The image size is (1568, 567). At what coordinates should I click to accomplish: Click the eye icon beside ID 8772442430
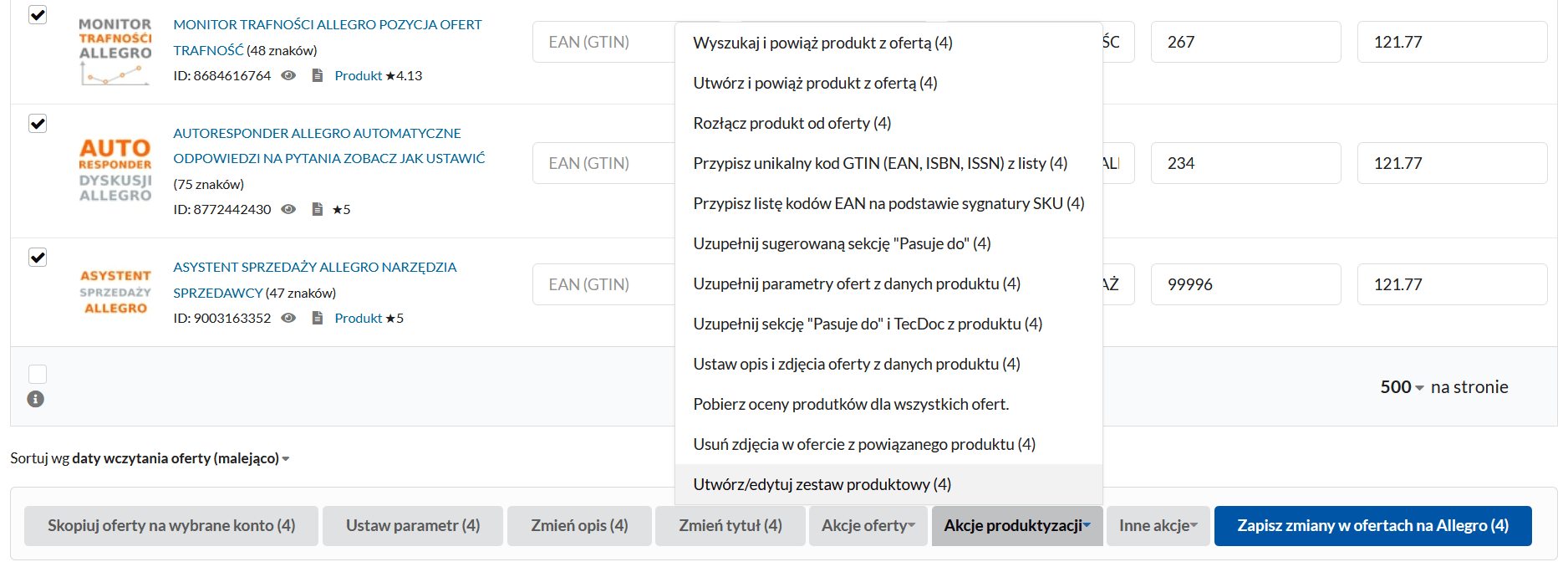click(288, 209)
